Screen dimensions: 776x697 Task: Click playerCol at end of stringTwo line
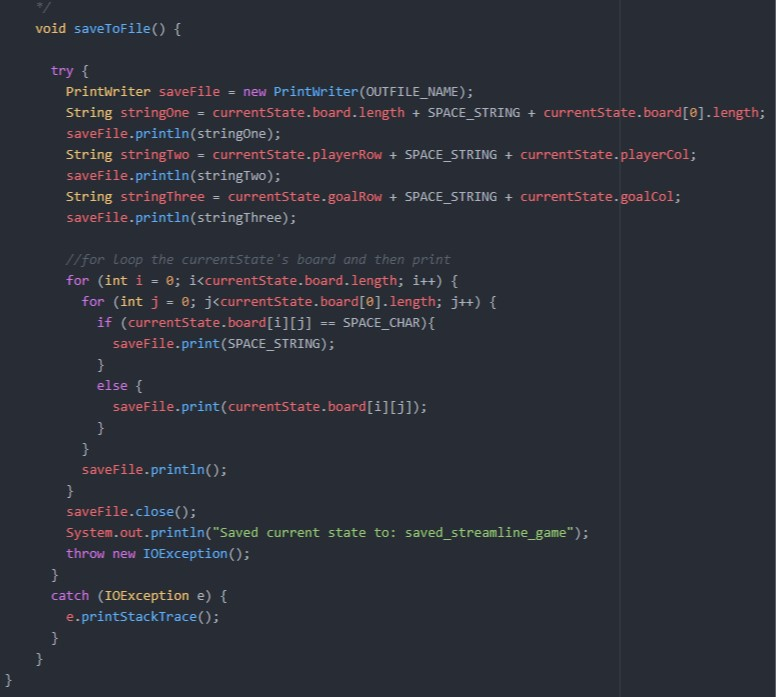click(654, 155)
